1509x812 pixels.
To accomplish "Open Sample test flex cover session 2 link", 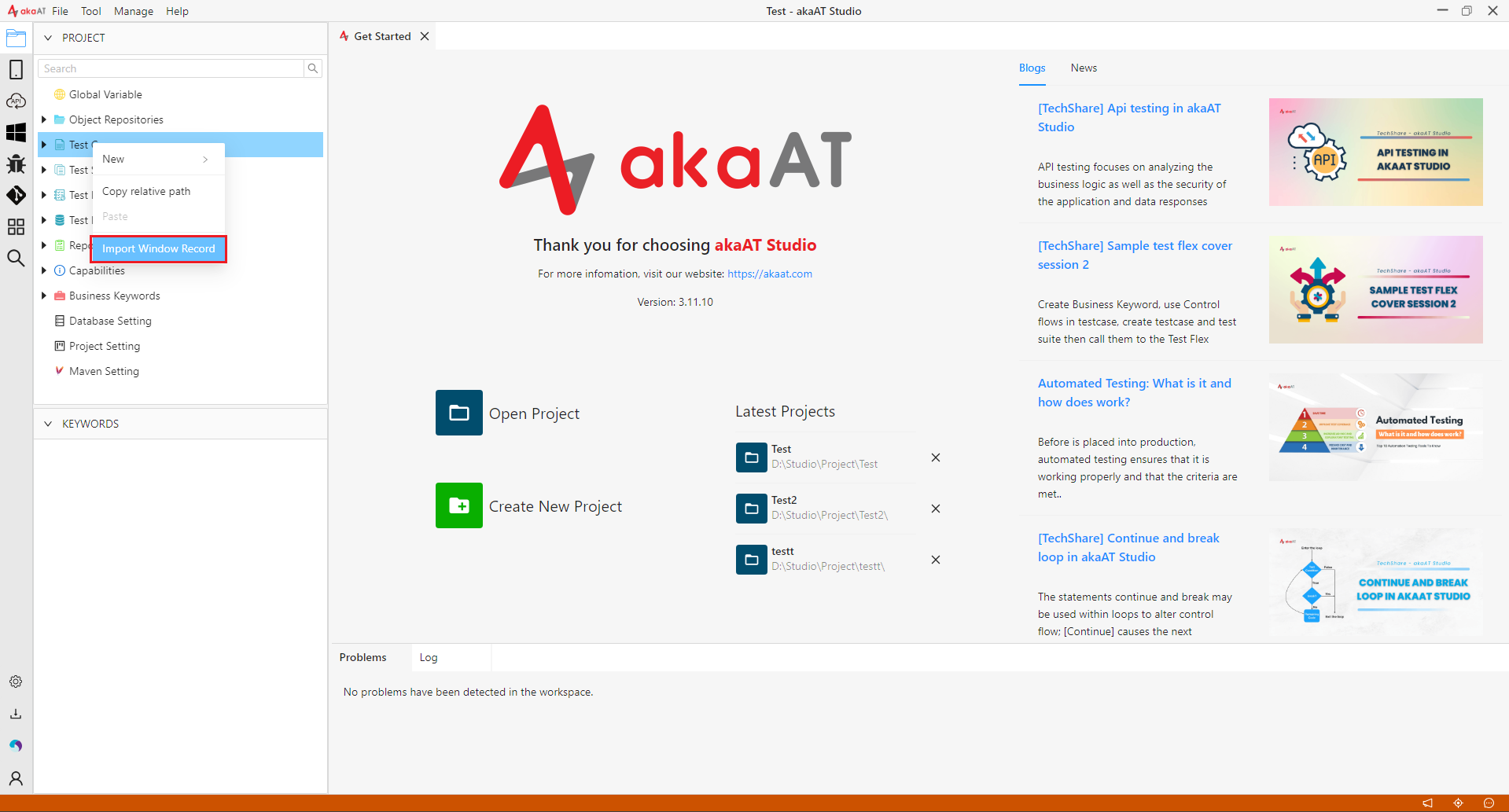I will (1135, 255).
